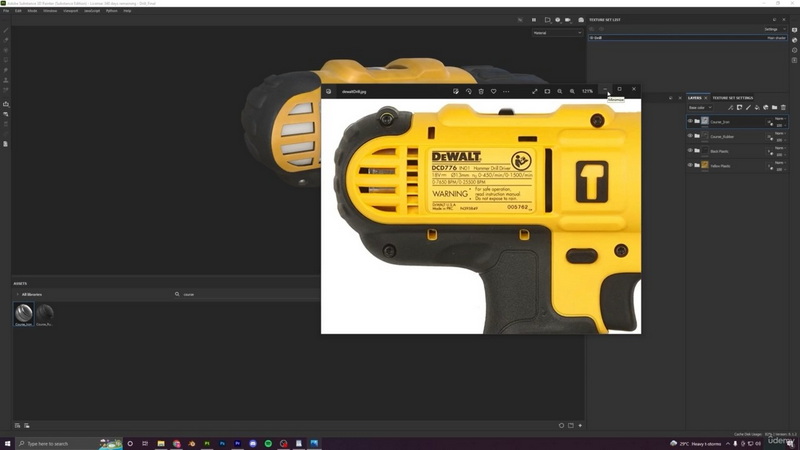
Task: Open the File menu
Action: pos(6,11)
